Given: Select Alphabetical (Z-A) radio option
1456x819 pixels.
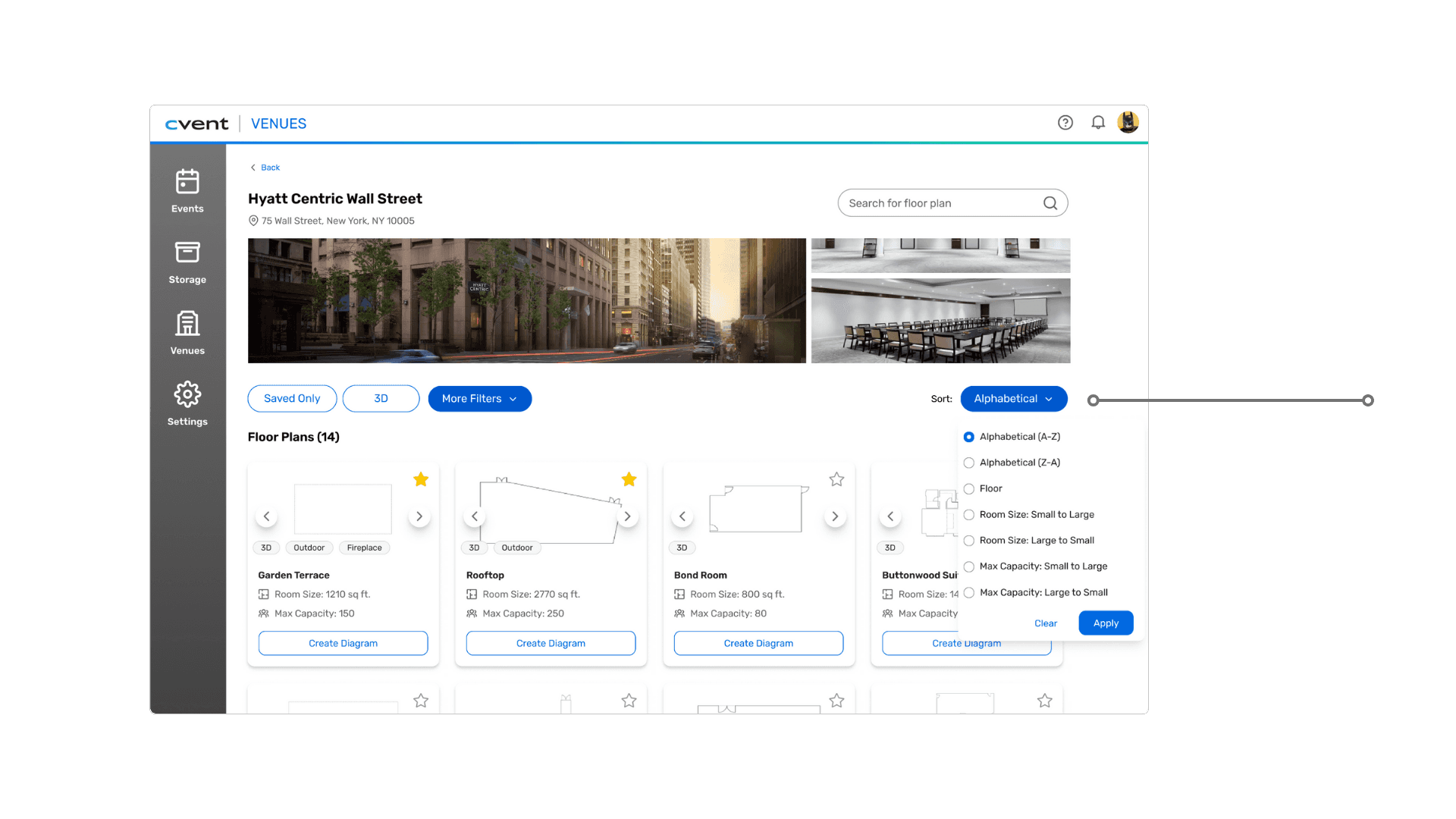Looking at the screenshot, I should (x=969, y=463).
